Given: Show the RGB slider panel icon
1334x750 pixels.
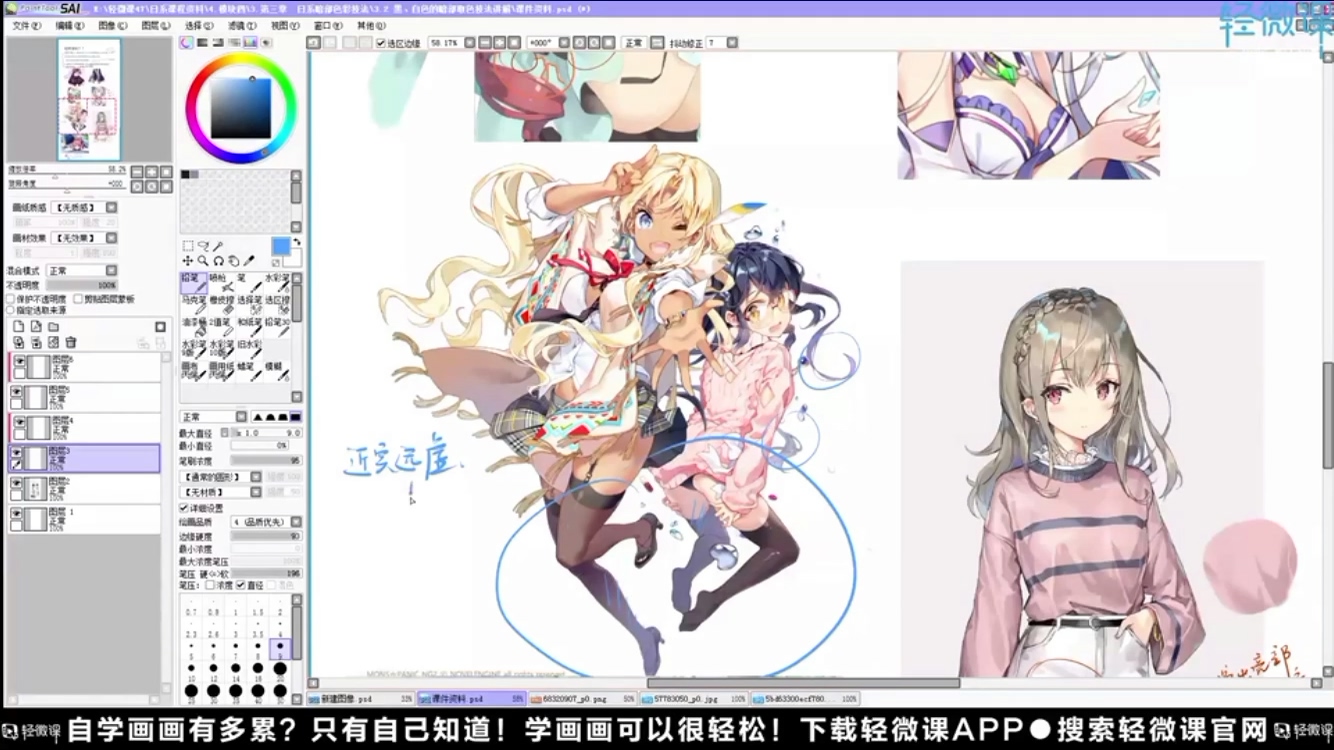Looking at the screenshot, I should [x=203, y=43].
